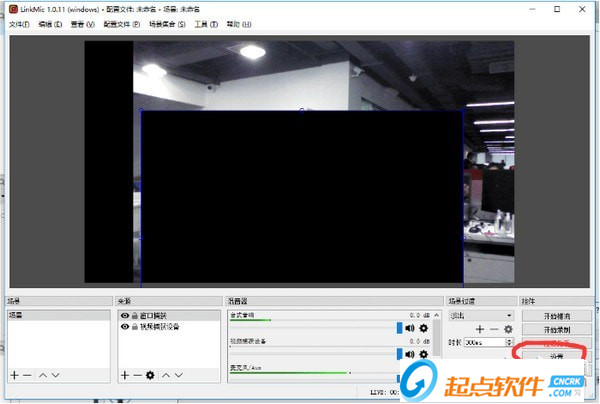Open the video capture device audio gear in the mixer
Screen dimensions: 600x404
tap(424, 354)
